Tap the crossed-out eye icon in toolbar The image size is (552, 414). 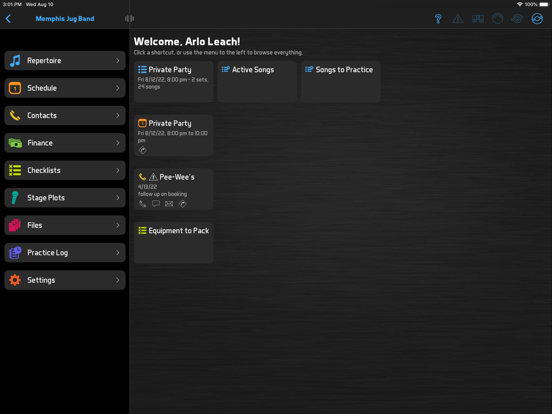point(517,19)
